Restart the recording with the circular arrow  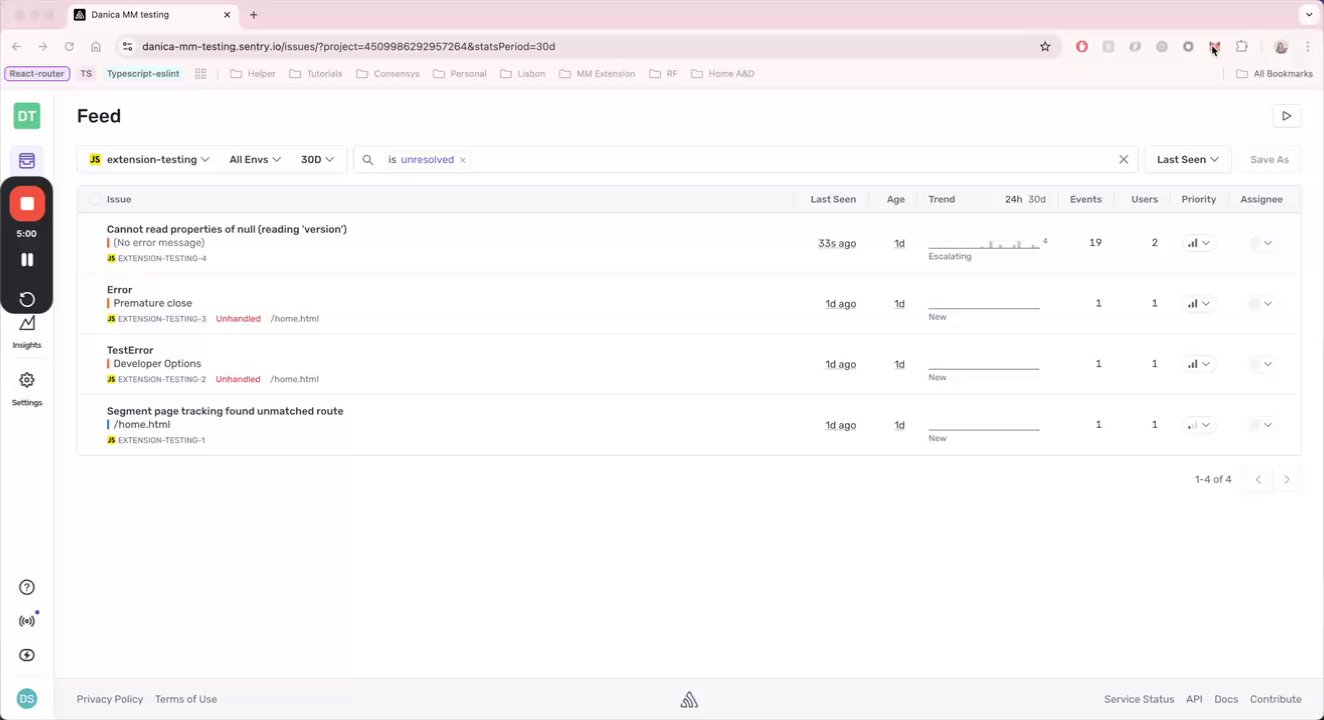pyautogui.click(x=27, y=299)
